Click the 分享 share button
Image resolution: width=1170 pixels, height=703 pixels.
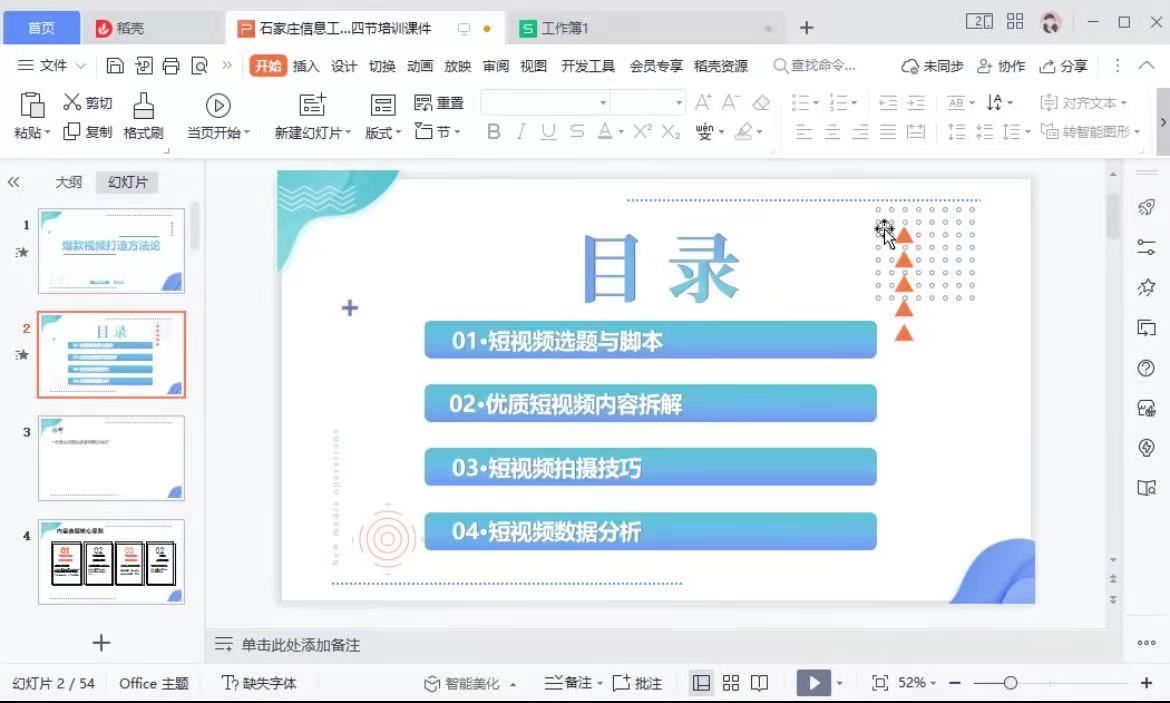pyautogui.click(x=1064, y=66)
